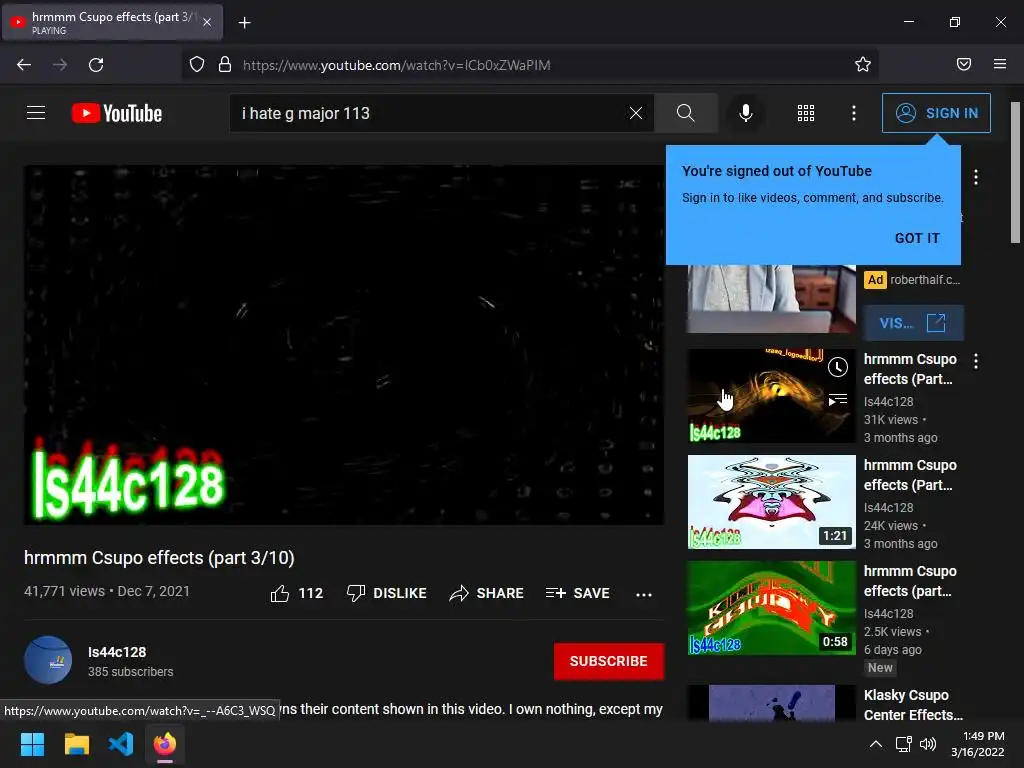Go forward in Firefox

click(60, 65)
